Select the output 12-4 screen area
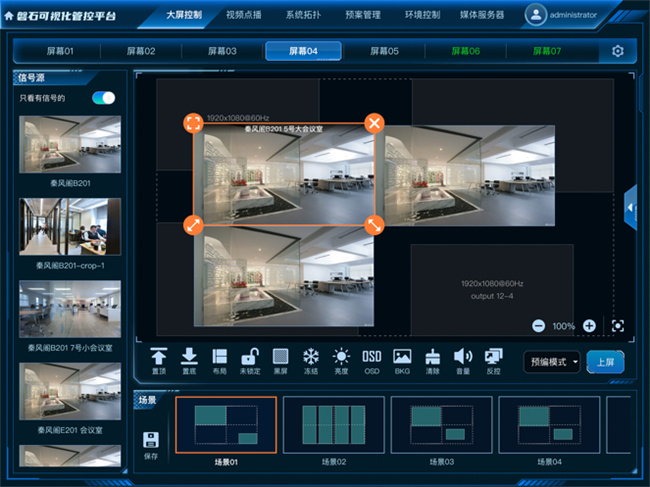This screenshot has height=487, width=650. pyautogui.click(x=492, y=290)
